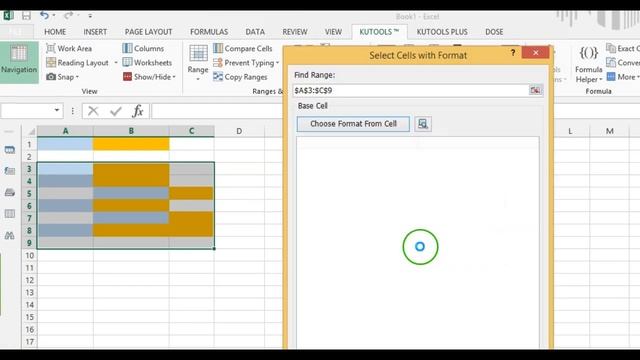
Task: Click Compare Cells
Action: pyautogui.click(x=243, y=48)
